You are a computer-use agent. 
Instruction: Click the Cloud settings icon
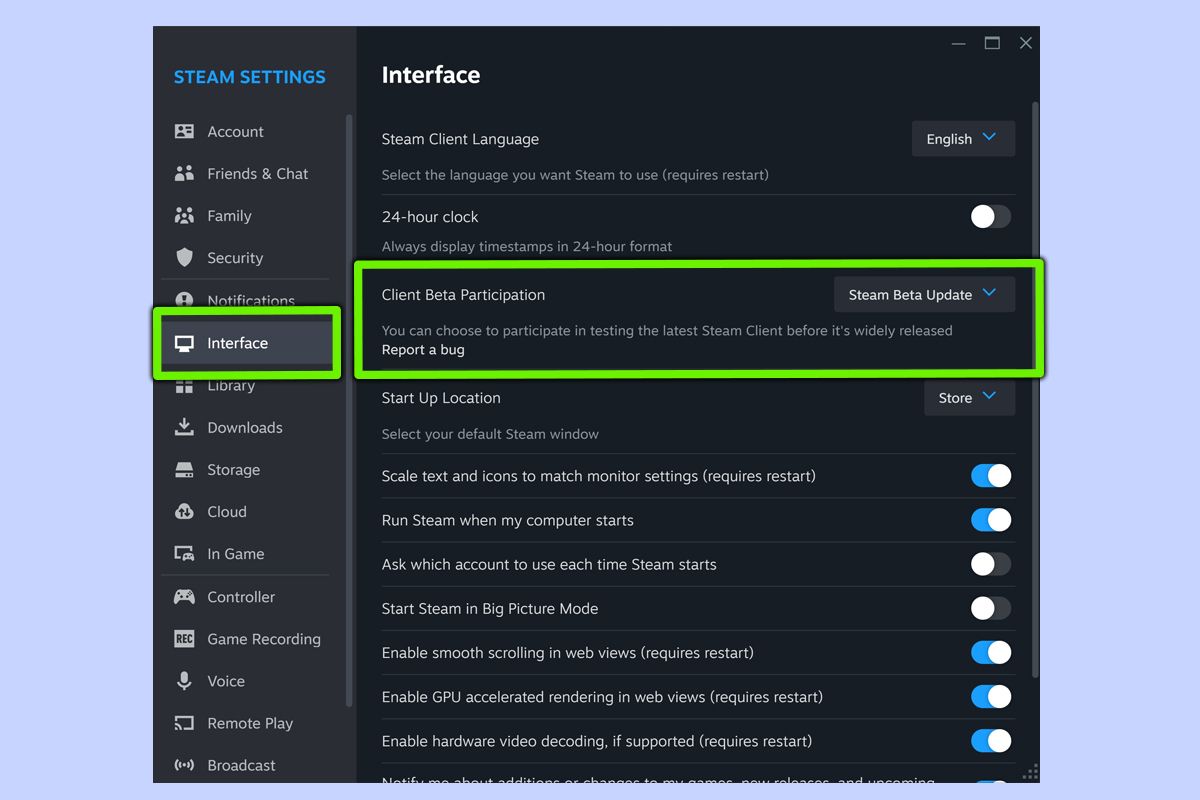(x=185, y=511)
